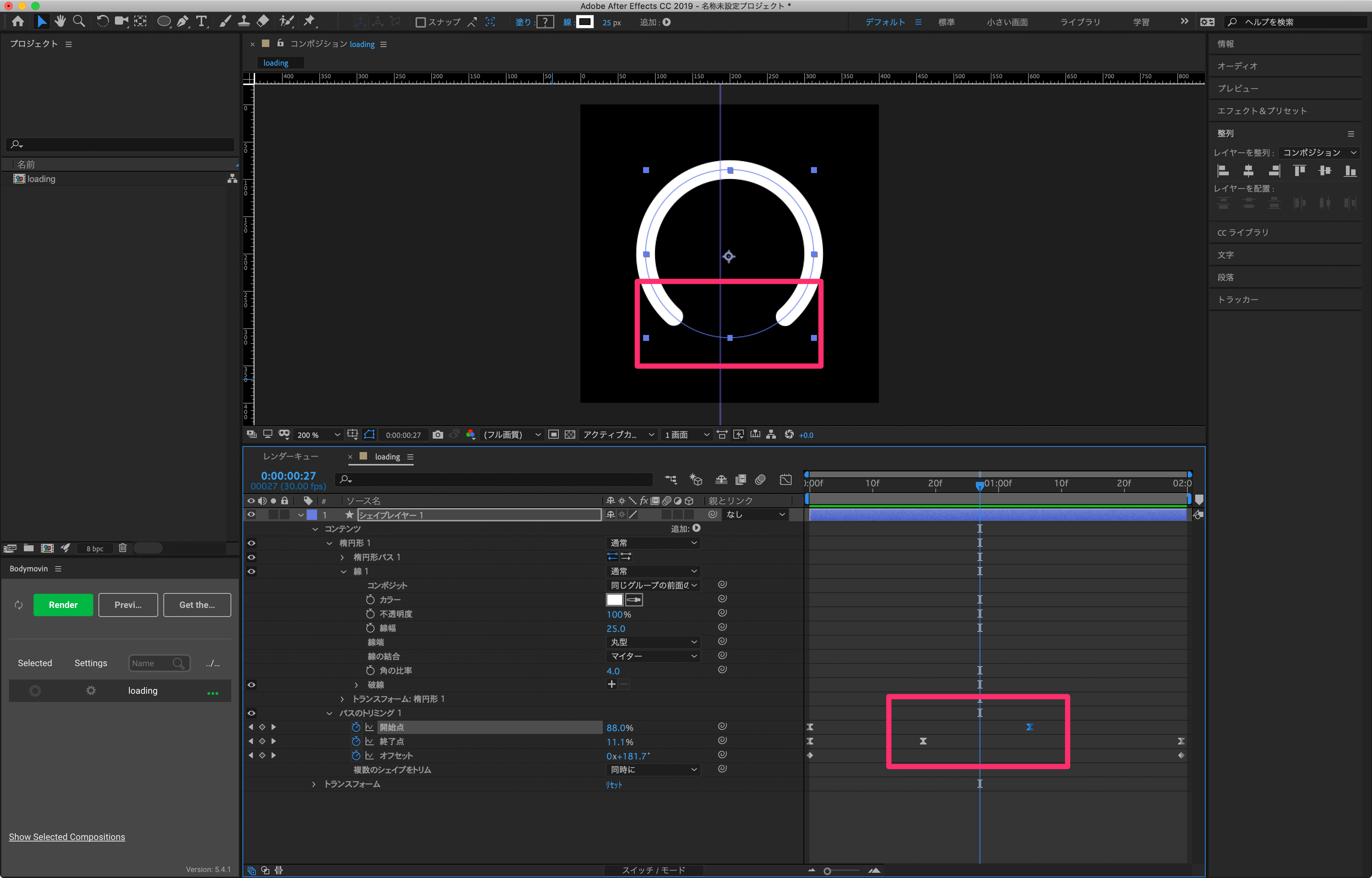This screenshot has width=1372, height=878.
Task: Select the Brush tool
Action: coord(225,22)
